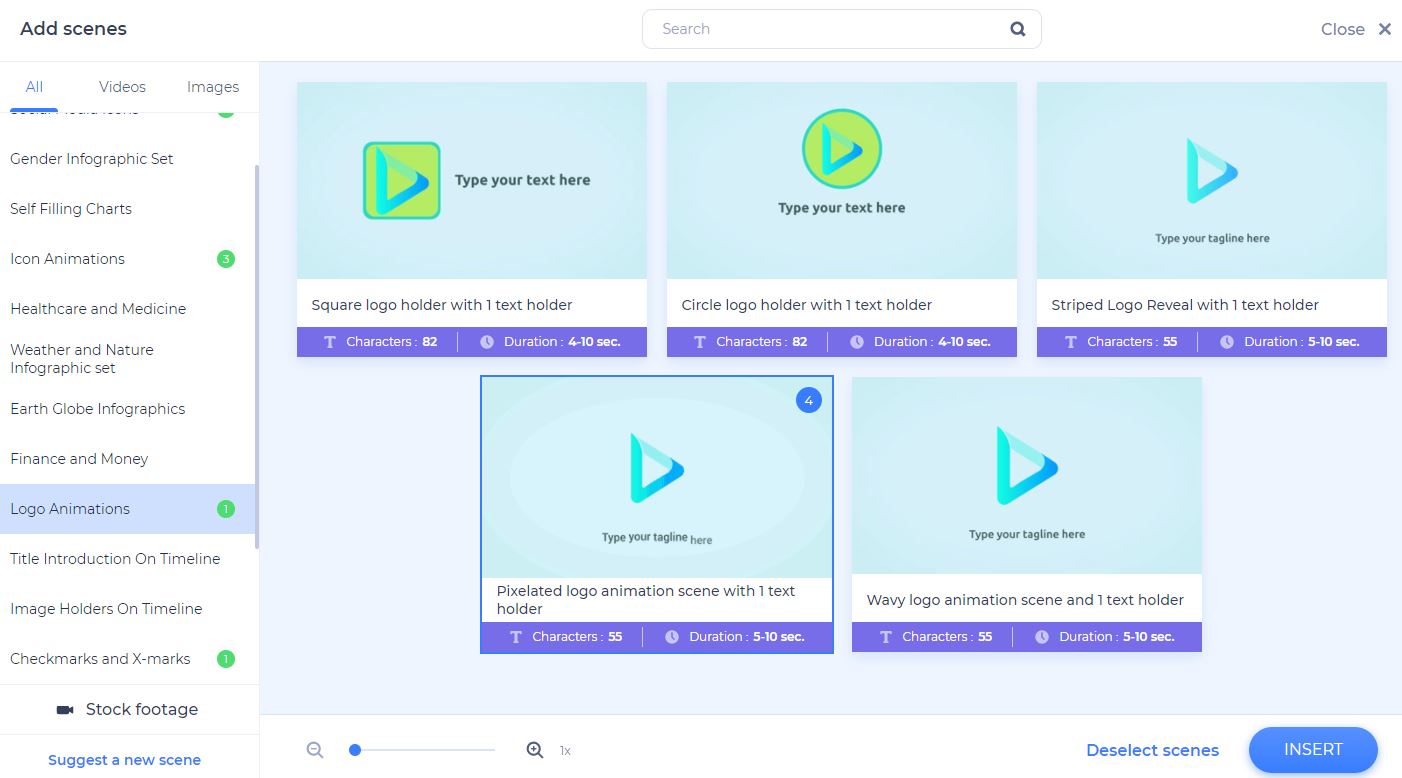1402x778 pixels.
Task: Click the green count badge beside Icon Animations
Action: 224,258
